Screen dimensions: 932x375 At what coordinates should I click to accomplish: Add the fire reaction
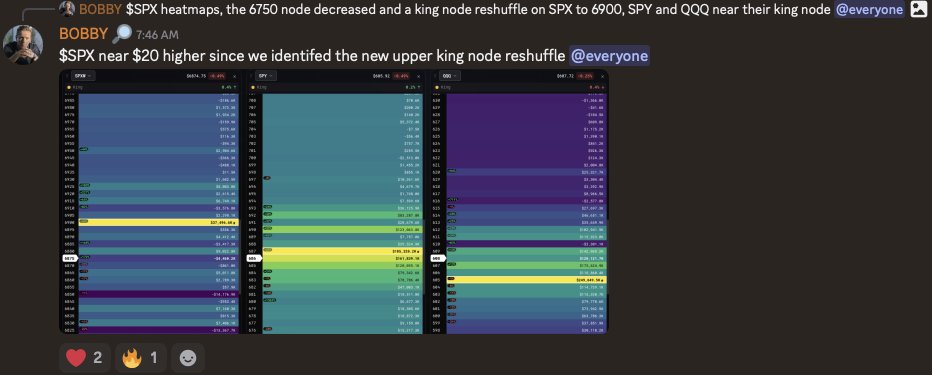click(140, 358)
